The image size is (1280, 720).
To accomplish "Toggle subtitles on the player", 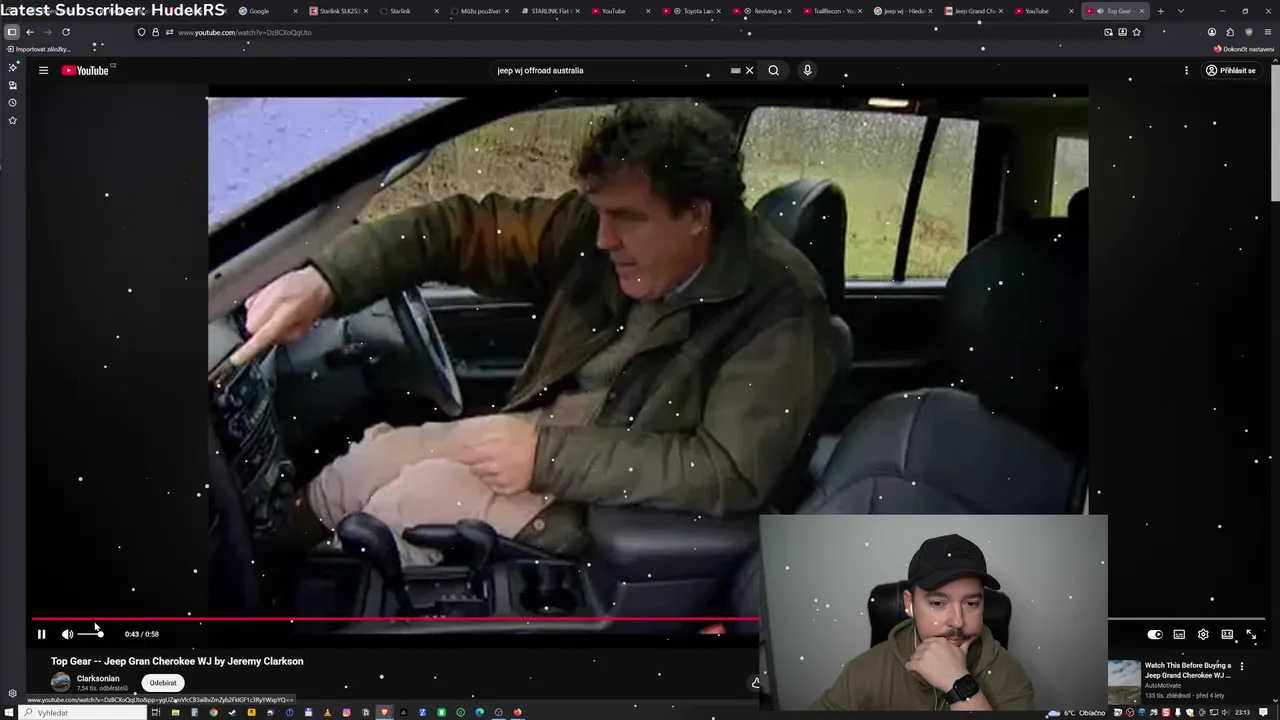I will pyautogui.click(x=1179, y=634).
